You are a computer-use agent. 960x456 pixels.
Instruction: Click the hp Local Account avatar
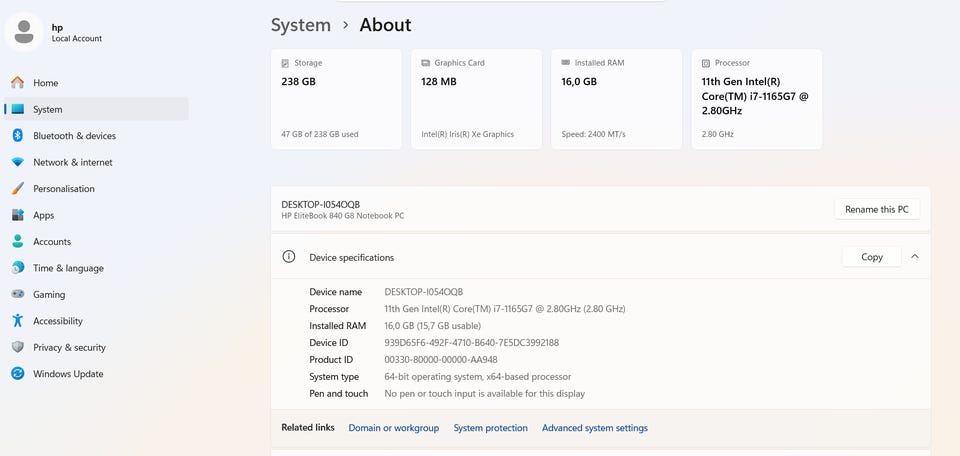[x=24, y=32]
